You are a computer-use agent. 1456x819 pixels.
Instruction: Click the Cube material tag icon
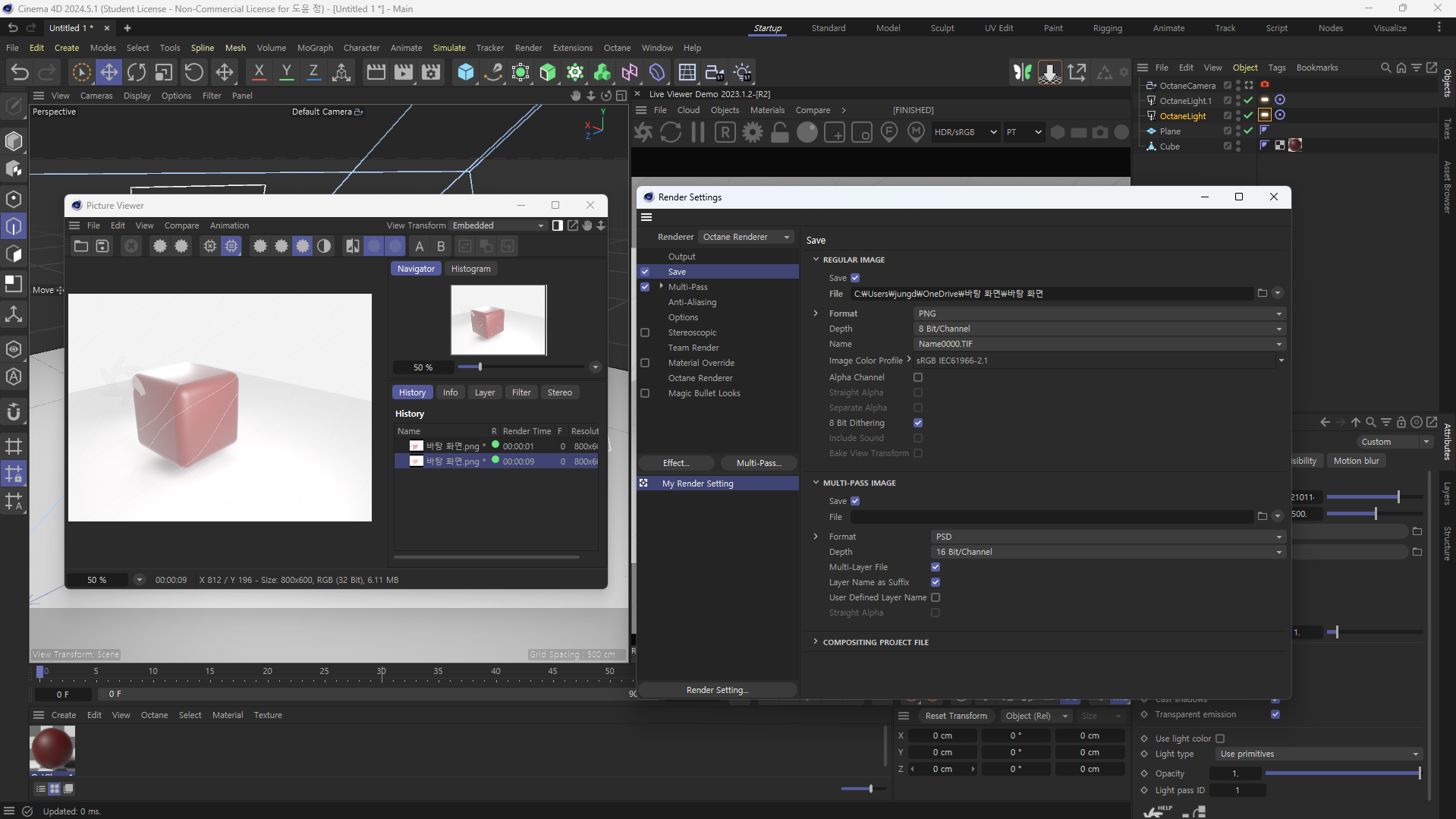[1295, 145]
